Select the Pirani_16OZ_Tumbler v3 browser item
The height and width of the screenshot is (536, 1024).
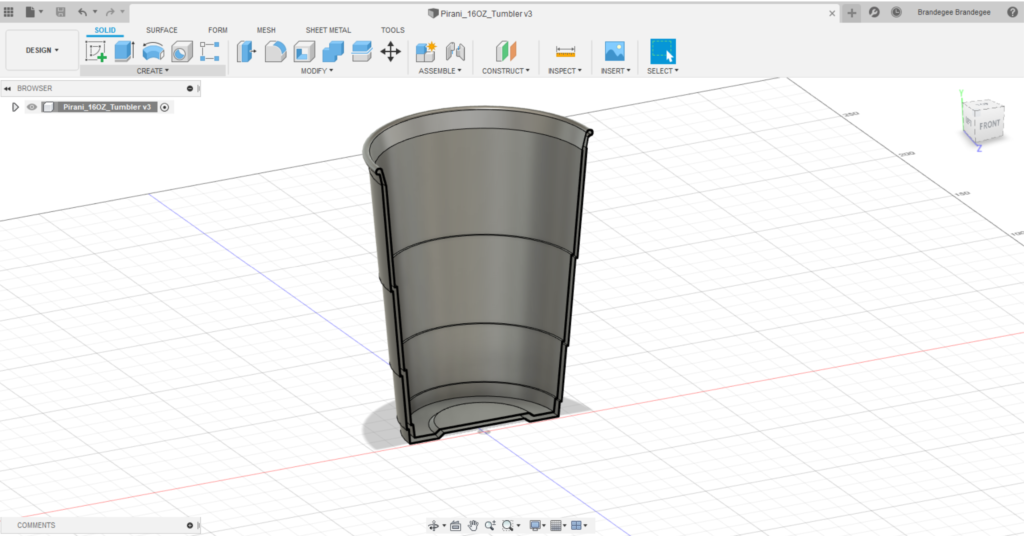[107, 107]
